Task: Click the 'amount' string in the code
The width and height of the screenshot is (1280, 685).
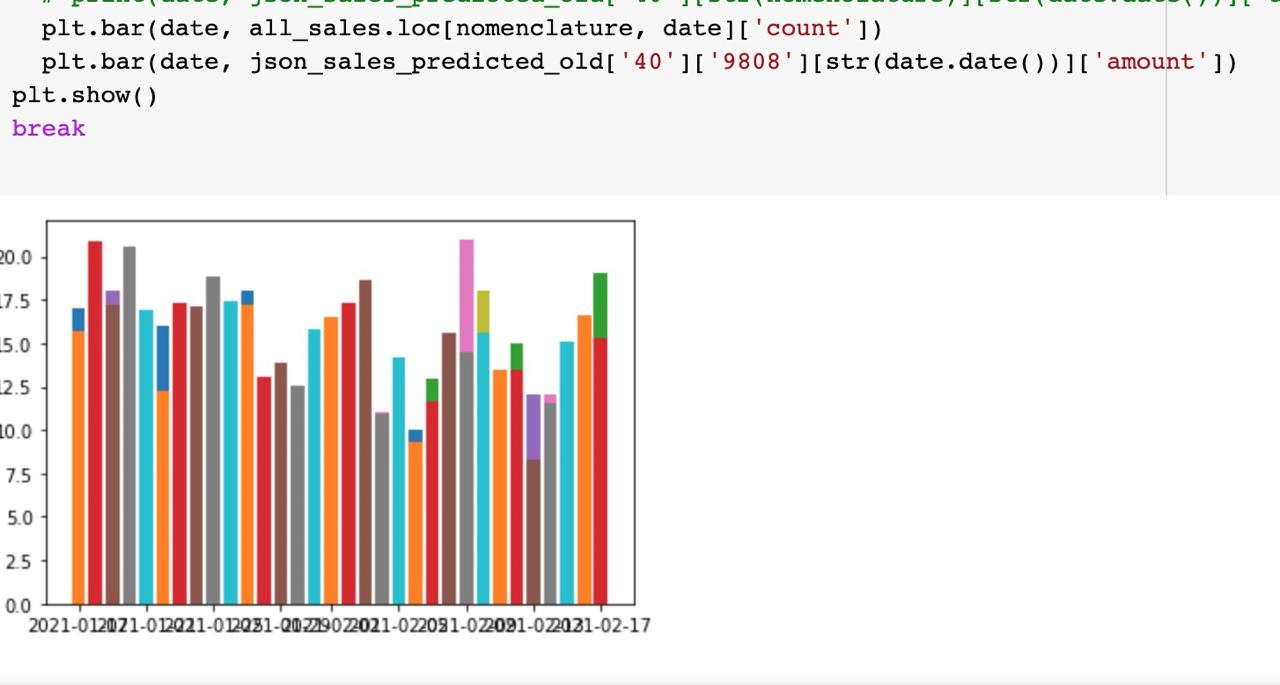Action: tap(1152, 62)
